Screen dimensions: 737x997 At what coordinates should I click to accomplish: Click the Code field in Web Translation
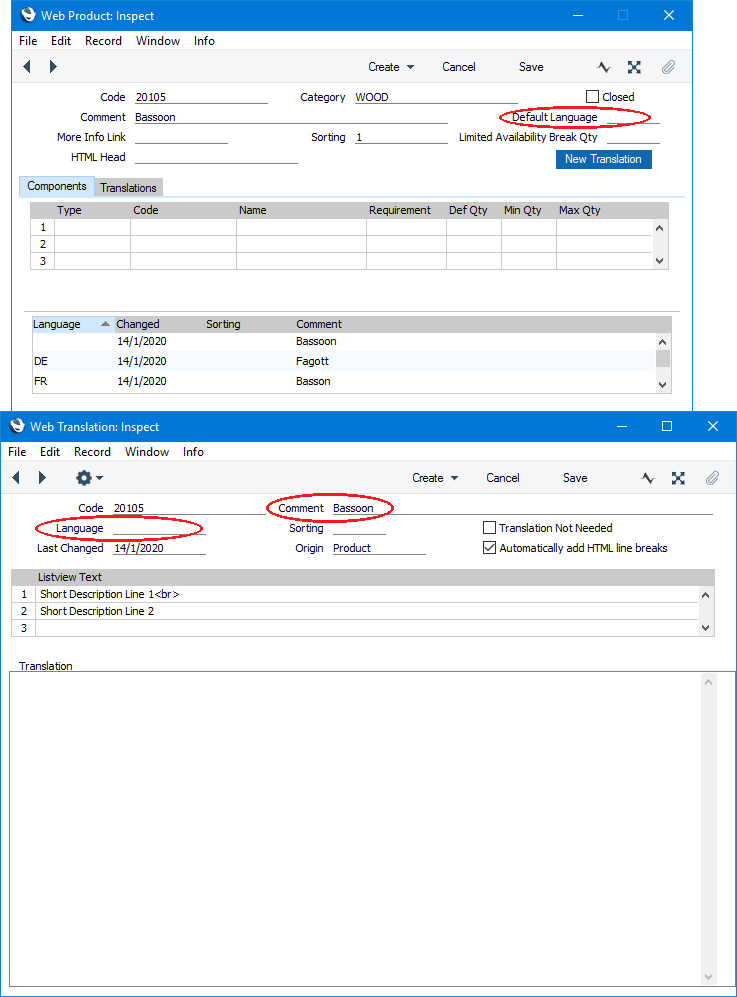tap(189, 508)
